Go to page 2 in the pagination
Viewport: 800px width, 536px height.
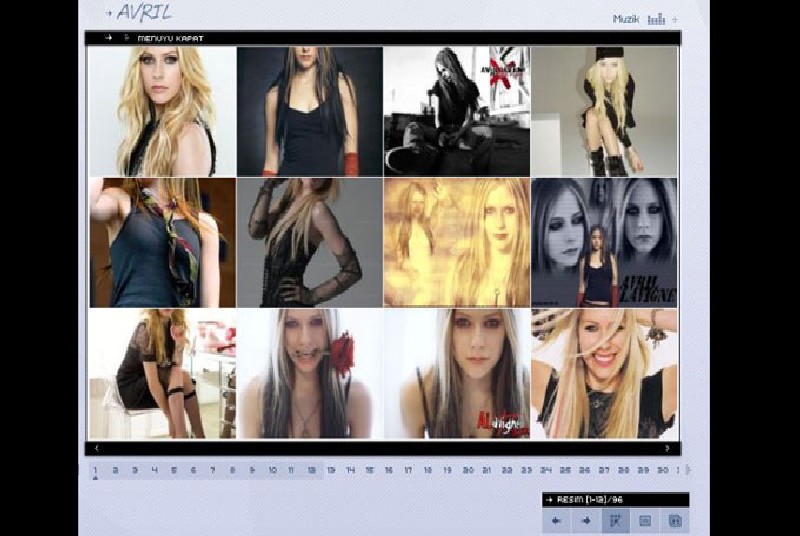[115, 470]
